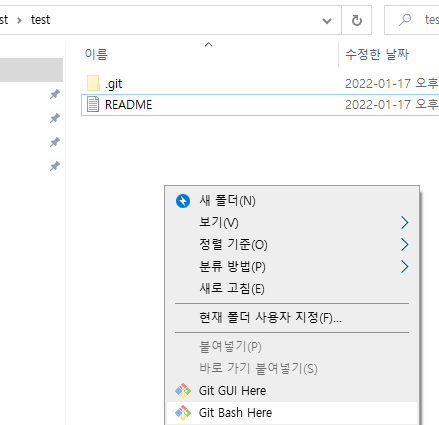Expand the arrow next to 정렬 기준(O)
439x425 pixels.
(x=404, y=245)
